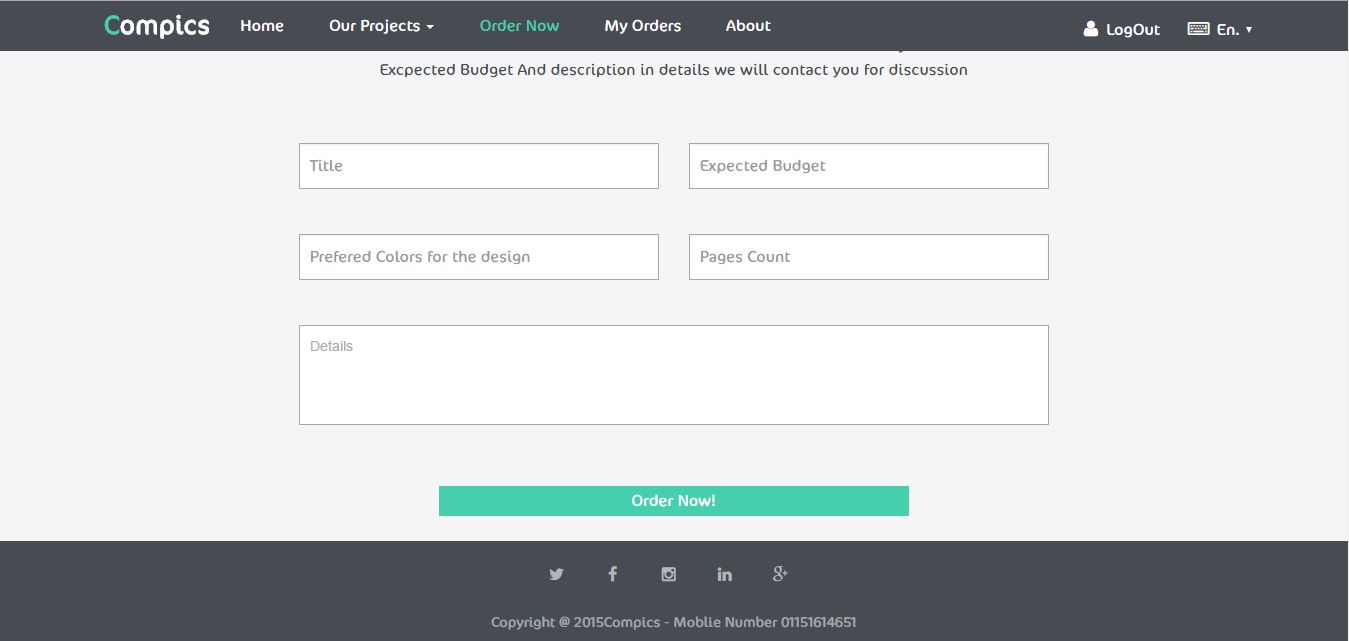The image size is (1349, 641).
Task: Open the Facebook icon in footer
Action: [612, 574]
